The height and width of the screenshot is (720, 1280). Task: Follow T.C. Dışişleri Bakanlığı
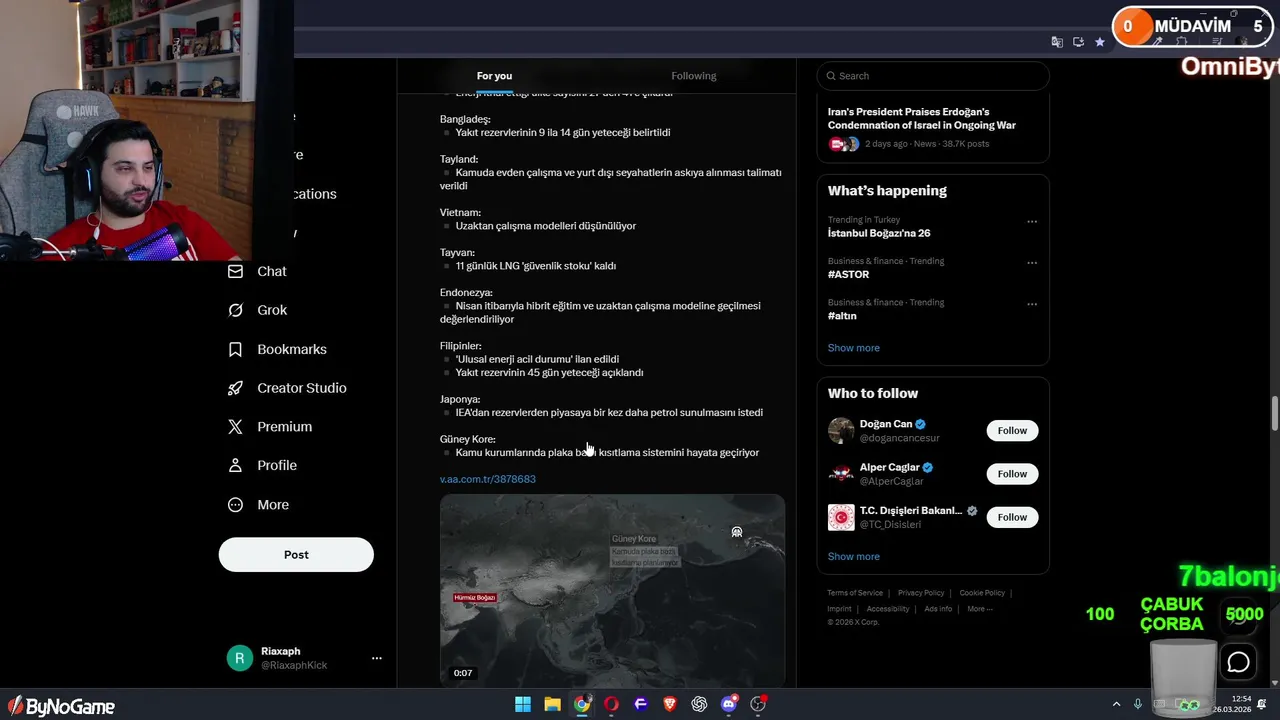[1012, 517]
